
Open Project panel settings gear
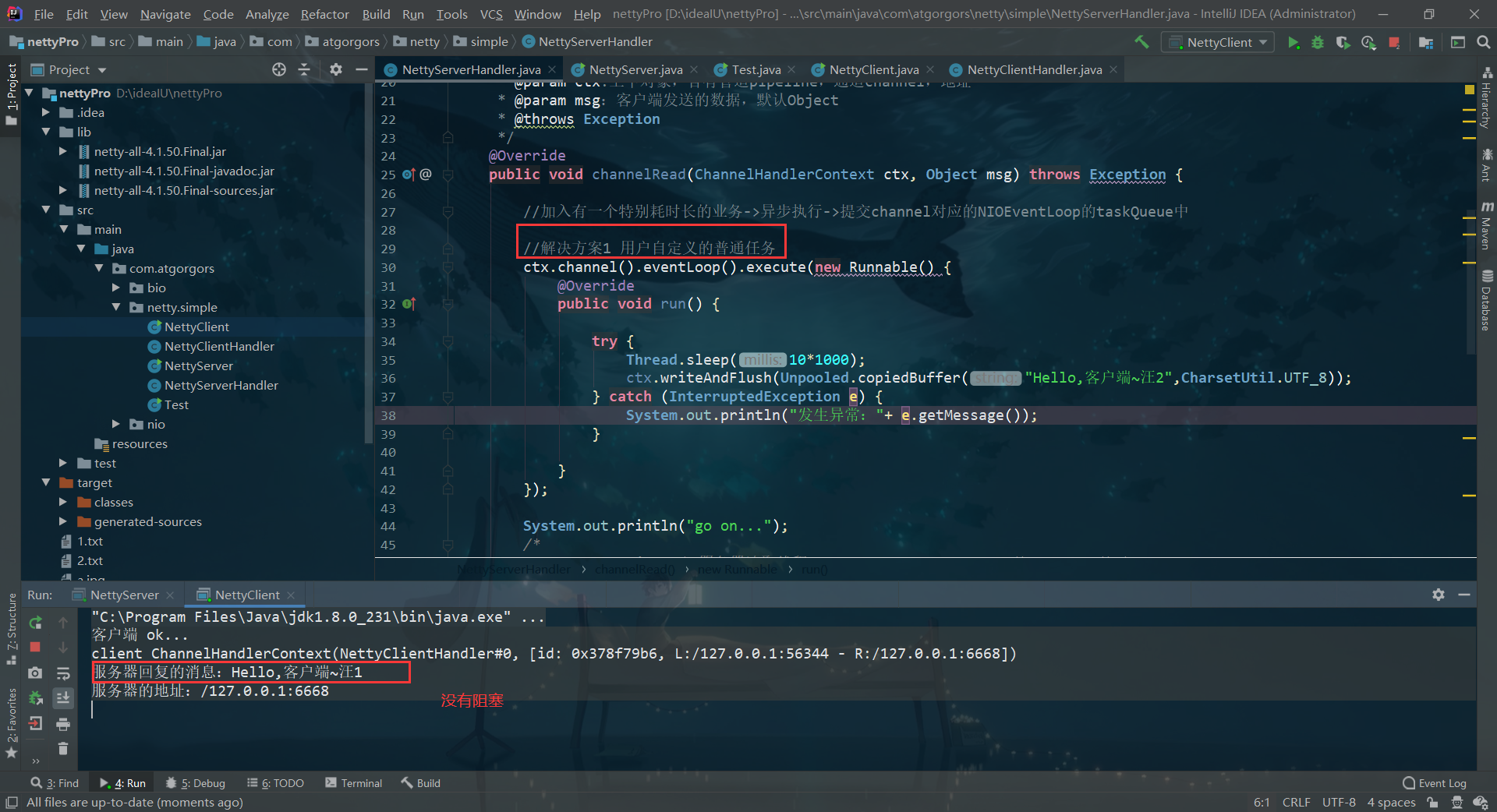(336, 69)
